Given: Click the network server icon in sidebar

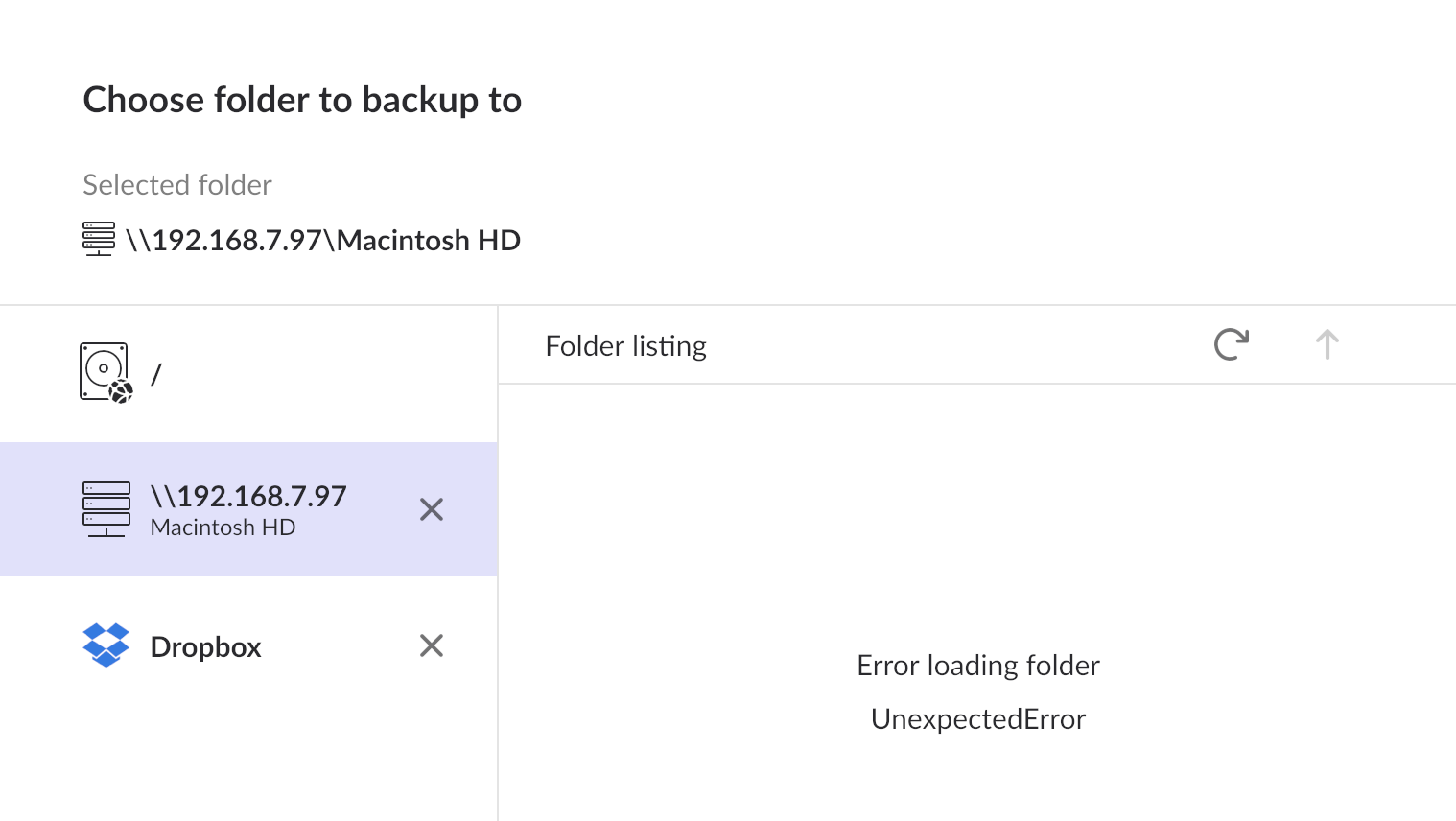Looking at the screenshot, I should pos(106,508).
